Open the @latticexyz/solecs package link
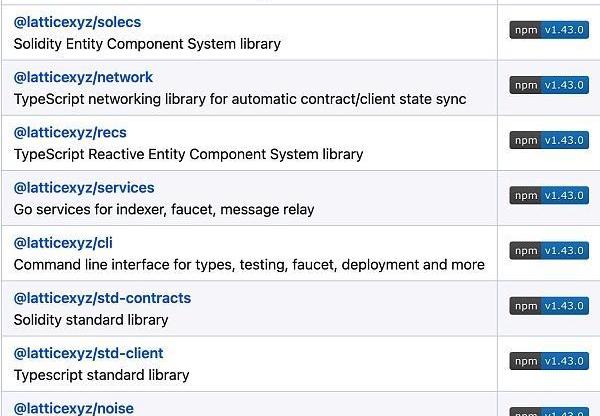The width and height of the screenshot is (600, 416). [x=77, y=22]
